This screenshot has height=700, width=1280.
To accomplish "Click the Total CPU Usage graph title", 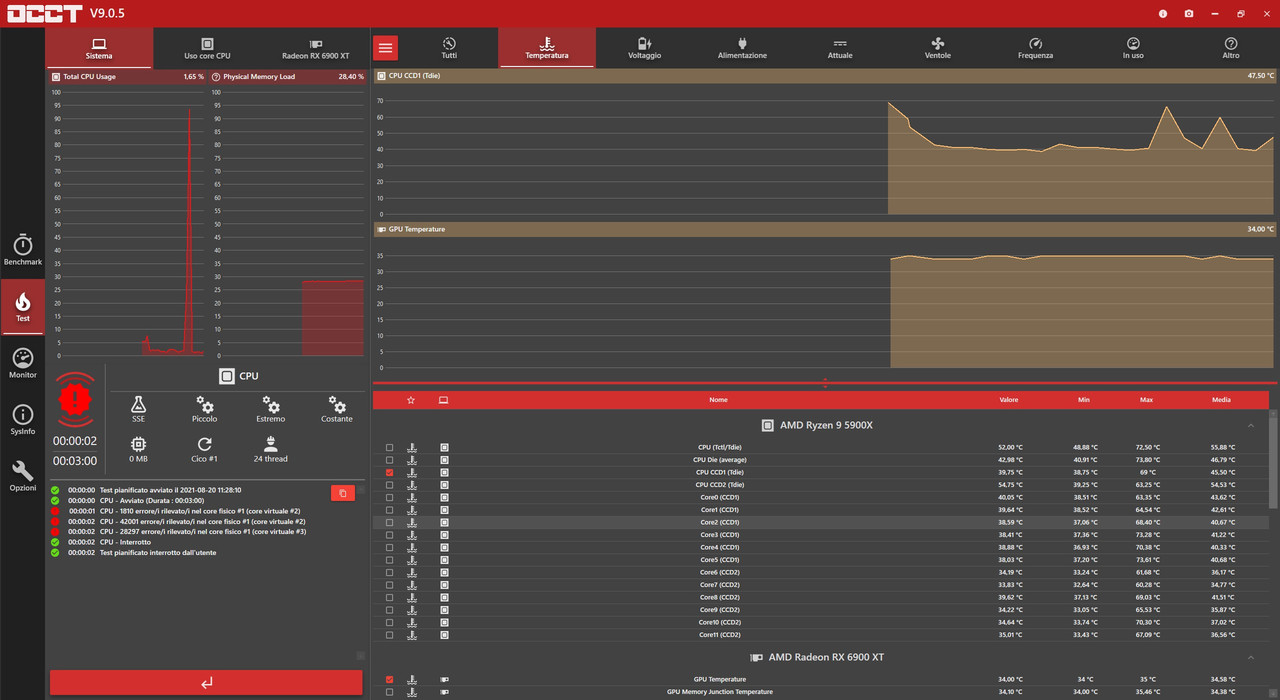I will click(x=89, y=76).
